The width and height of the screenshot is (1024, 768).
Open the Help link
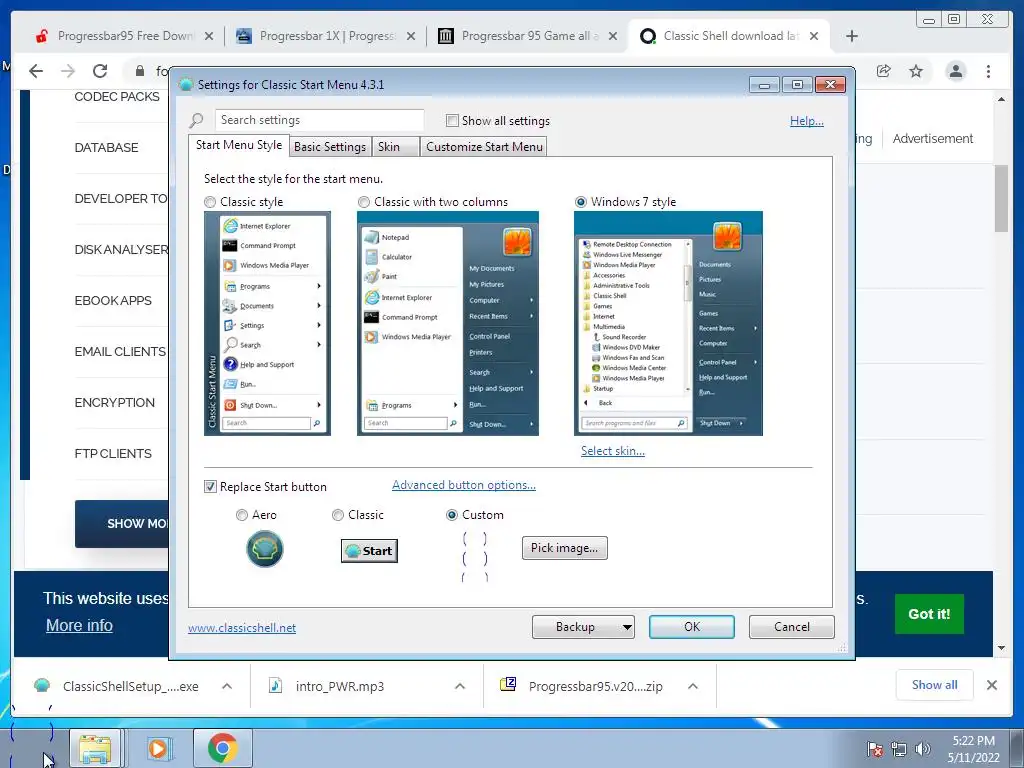807,121
